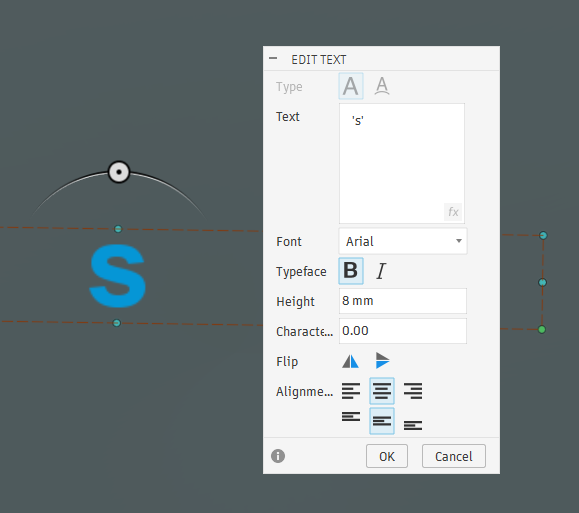Viewport: 579px width, 513px height.
Task: Click the rotation handle above the text
Action: tap(119, 172)
